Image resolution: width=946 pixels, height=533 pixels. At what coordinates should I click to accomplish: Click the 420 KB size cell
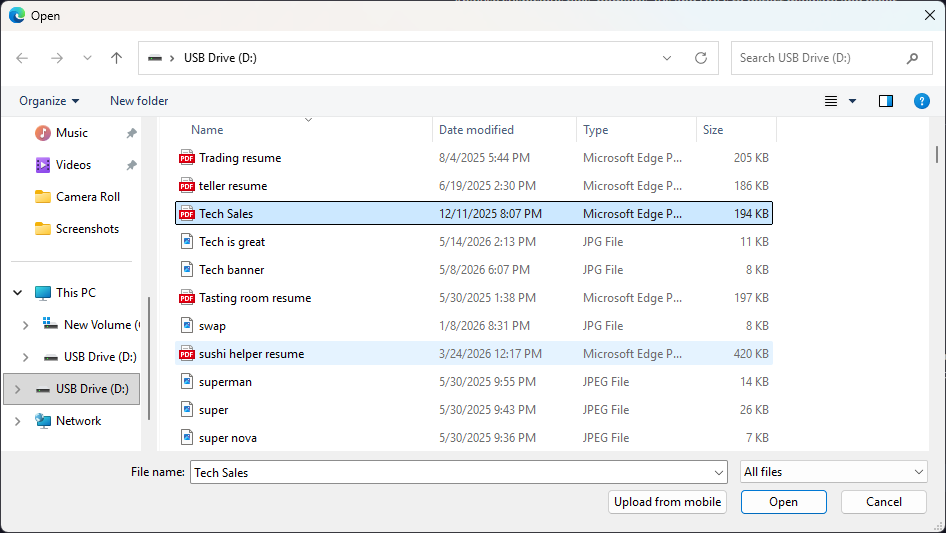(x=751, y=354)
